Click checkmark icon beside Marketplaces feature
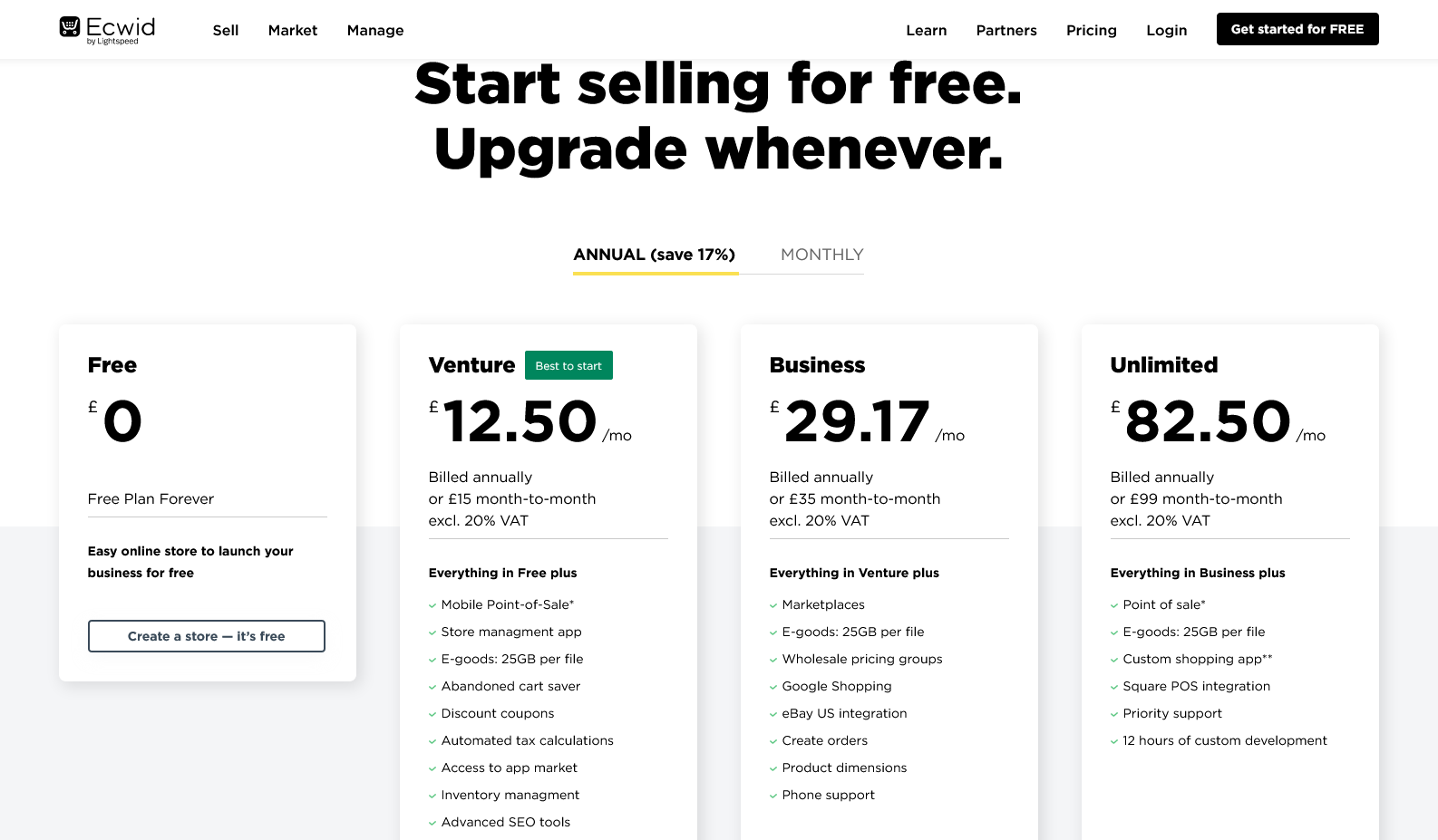Viewport: 1438px width, 840px height. click(x=773, y=605)
